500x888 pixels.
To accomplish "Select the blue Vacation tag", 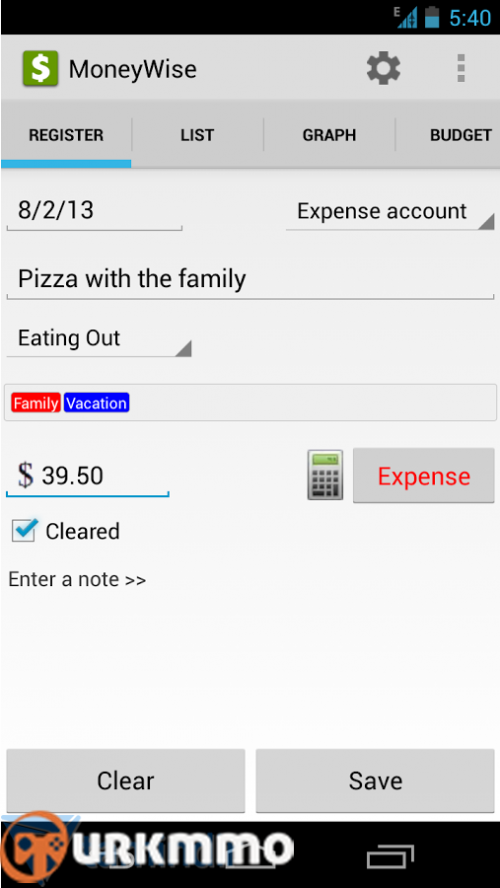I will (97, 403).
